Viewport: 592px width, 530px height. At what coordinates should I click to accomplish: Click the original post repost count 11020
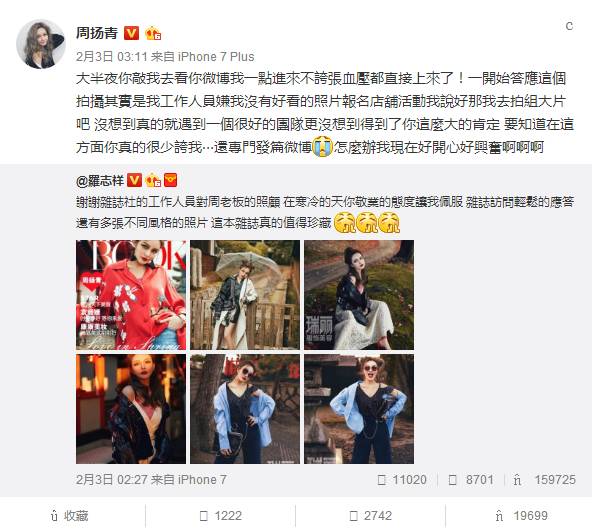click(402, 480)
